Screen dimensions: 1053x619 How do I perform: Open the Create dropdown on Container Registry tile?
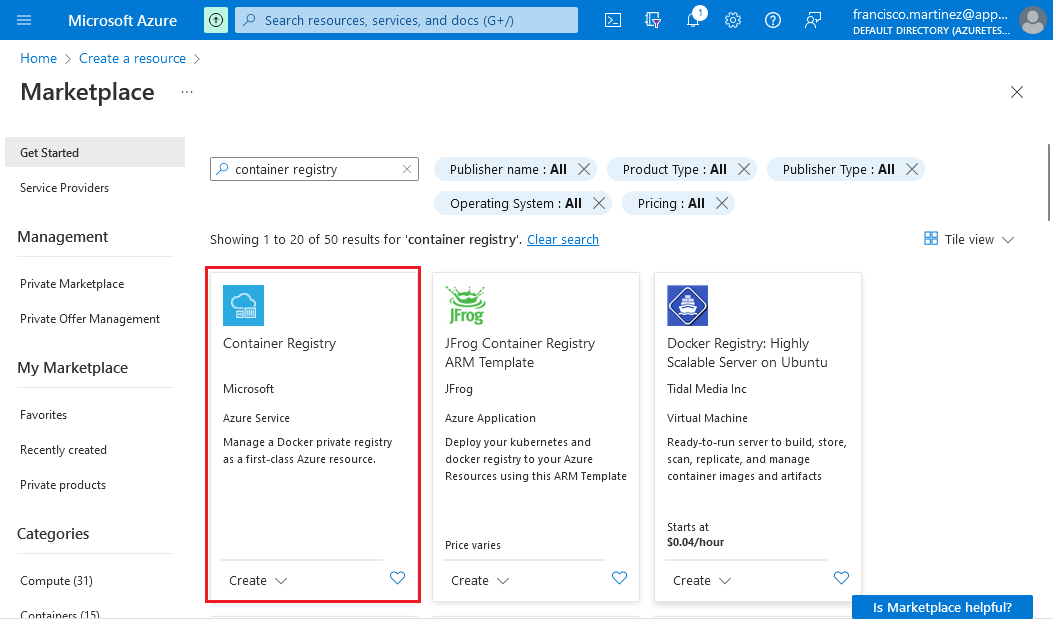(x=258, y=580)
